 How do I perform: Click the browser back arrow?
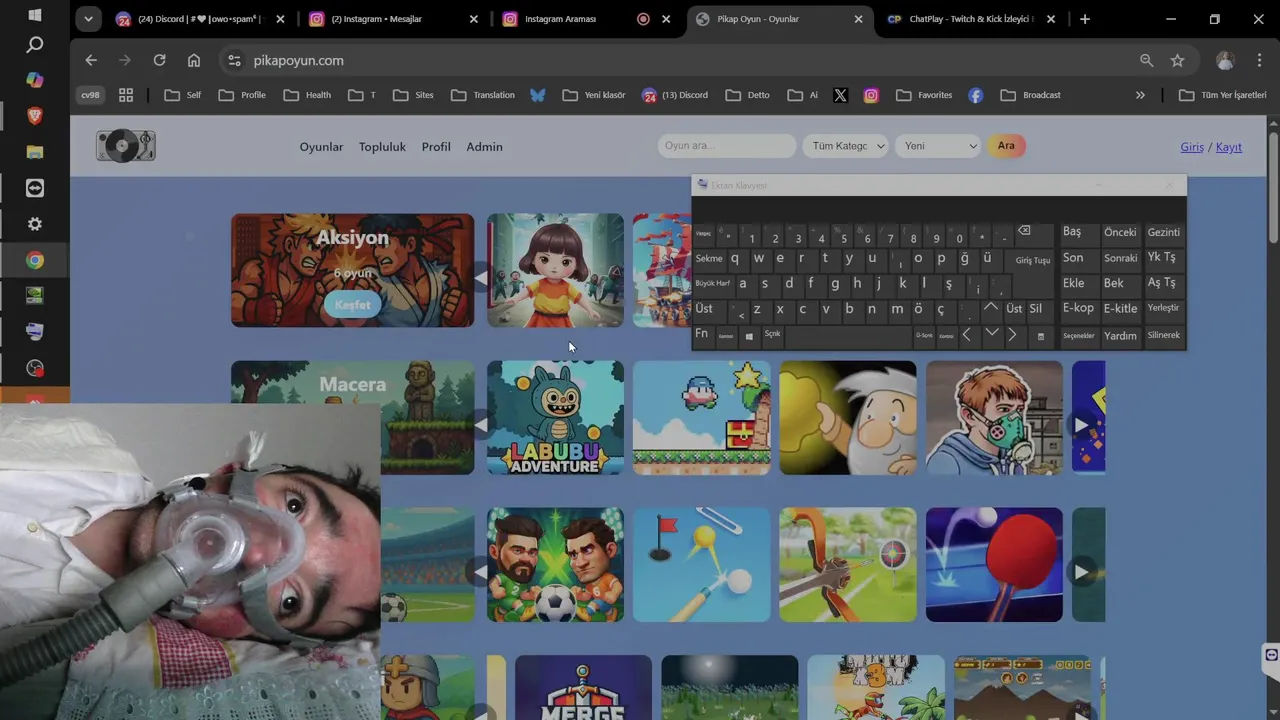point(91,60)
